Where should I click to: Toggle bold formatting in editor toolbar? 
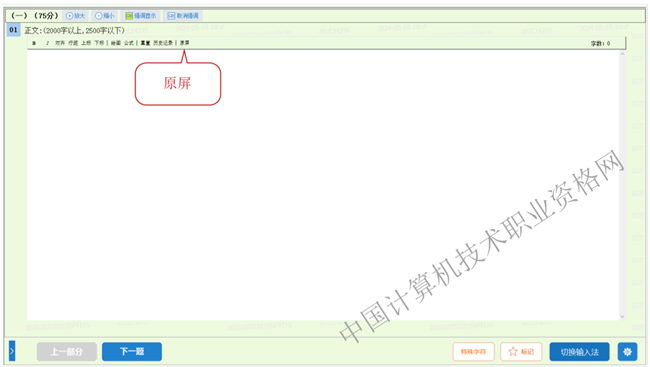(34, 43)
